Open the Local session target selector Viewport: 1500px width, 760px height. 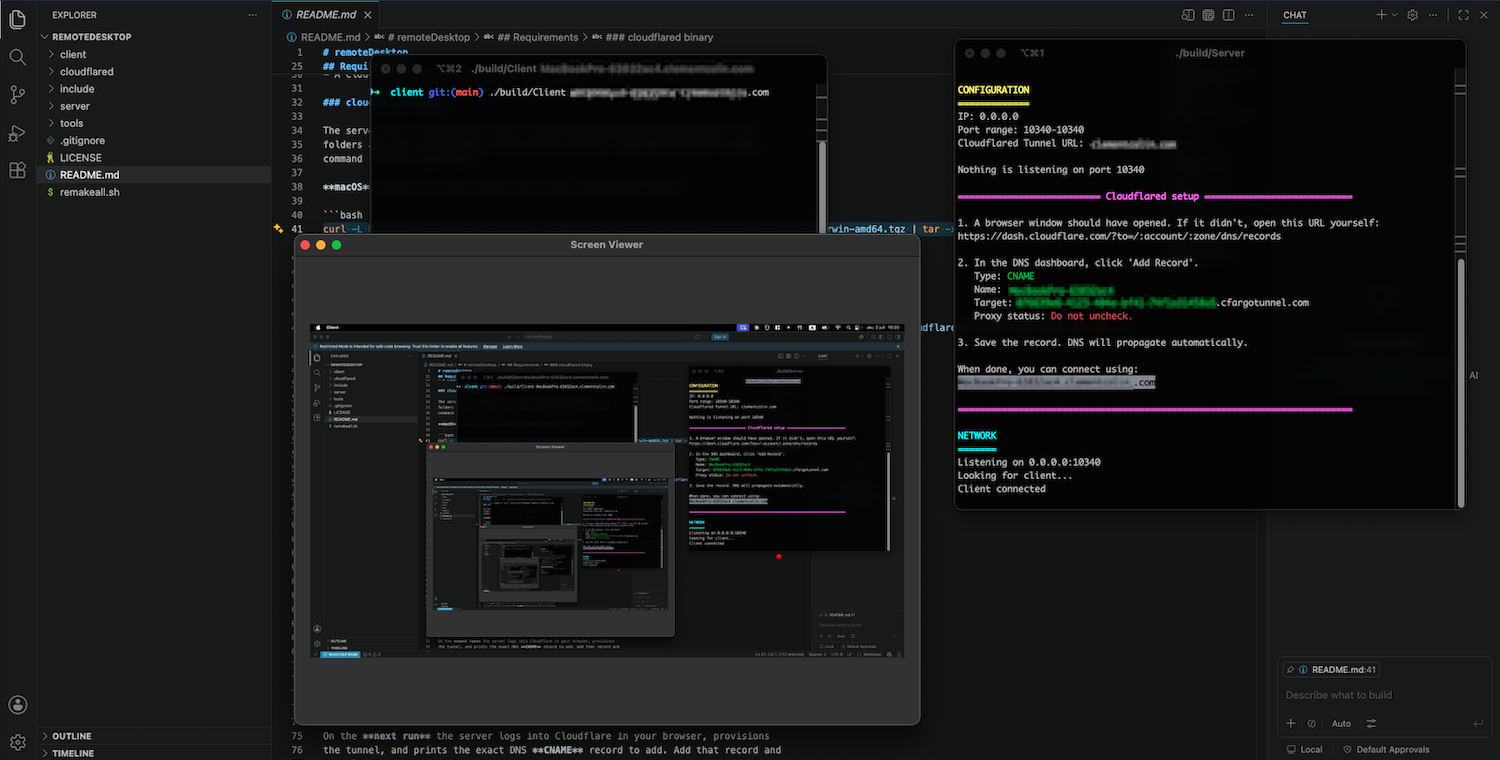[x=1304, y=749]
